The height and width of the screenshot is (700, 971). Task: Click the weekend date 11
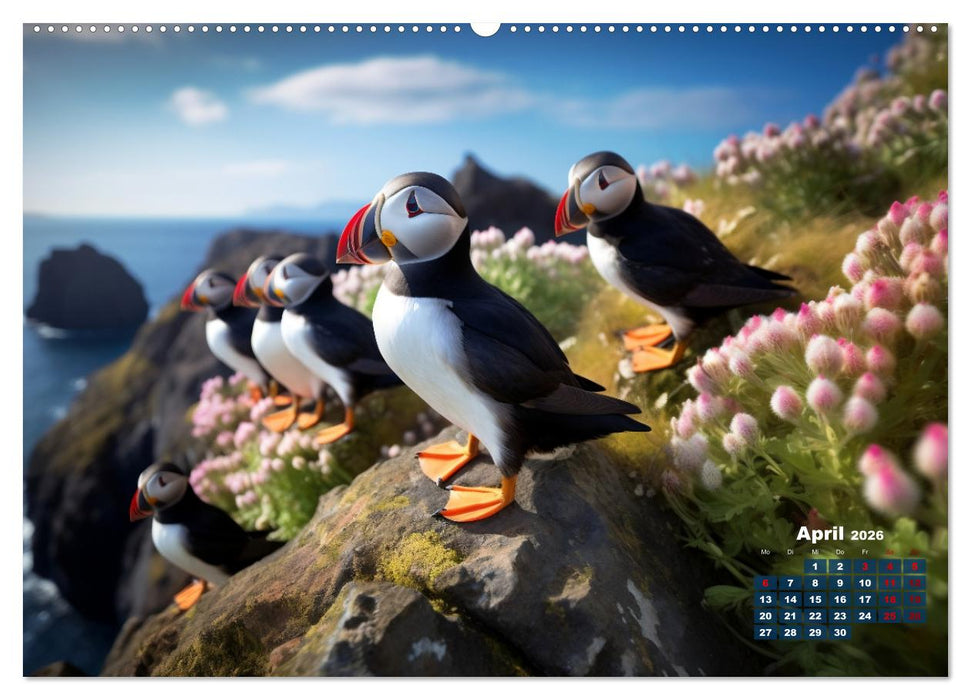pyautogui.click(x=890, y=583)
